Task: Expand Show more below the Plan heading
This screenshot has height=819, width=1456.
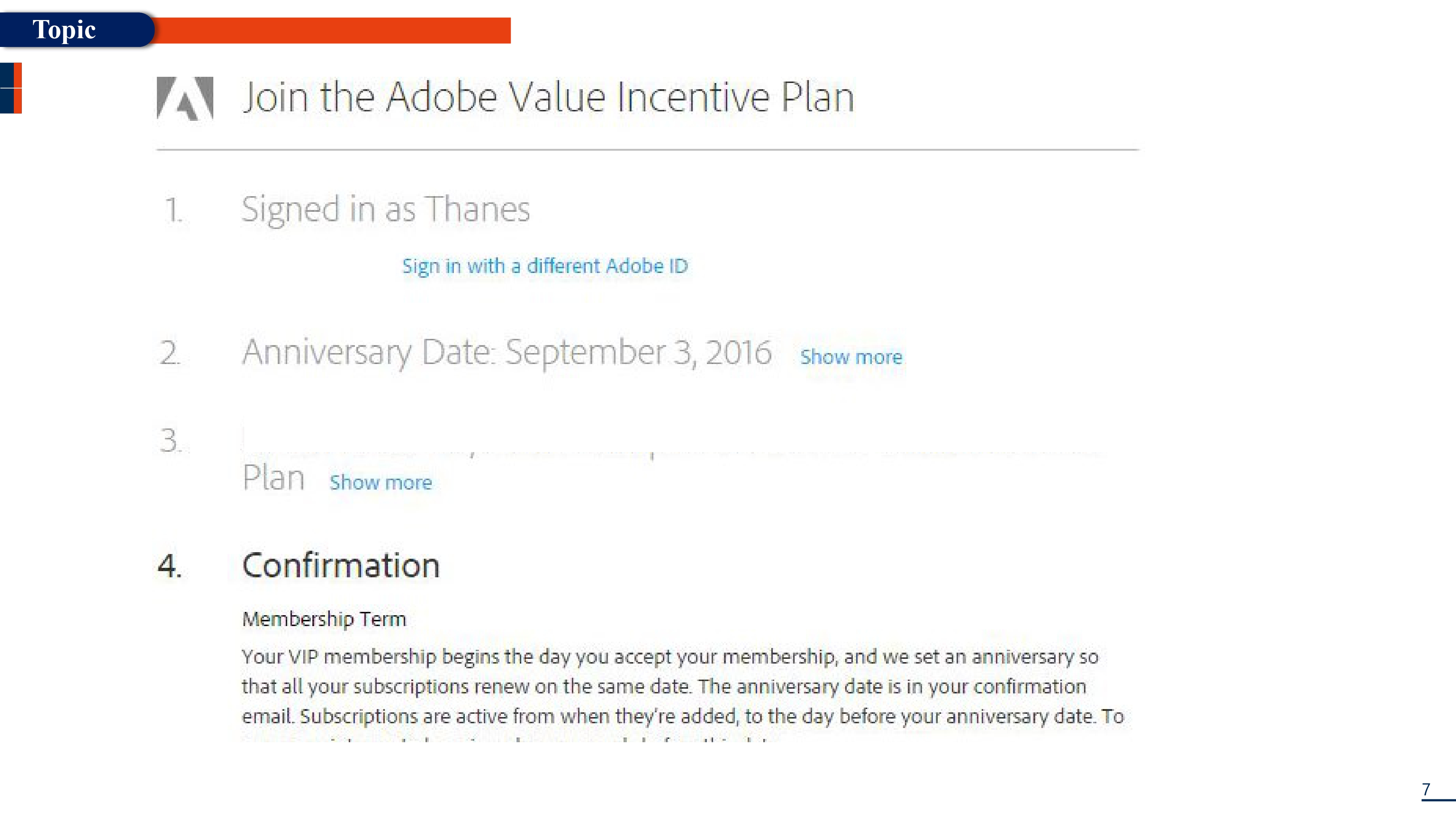Action: [x=381, y=482]
